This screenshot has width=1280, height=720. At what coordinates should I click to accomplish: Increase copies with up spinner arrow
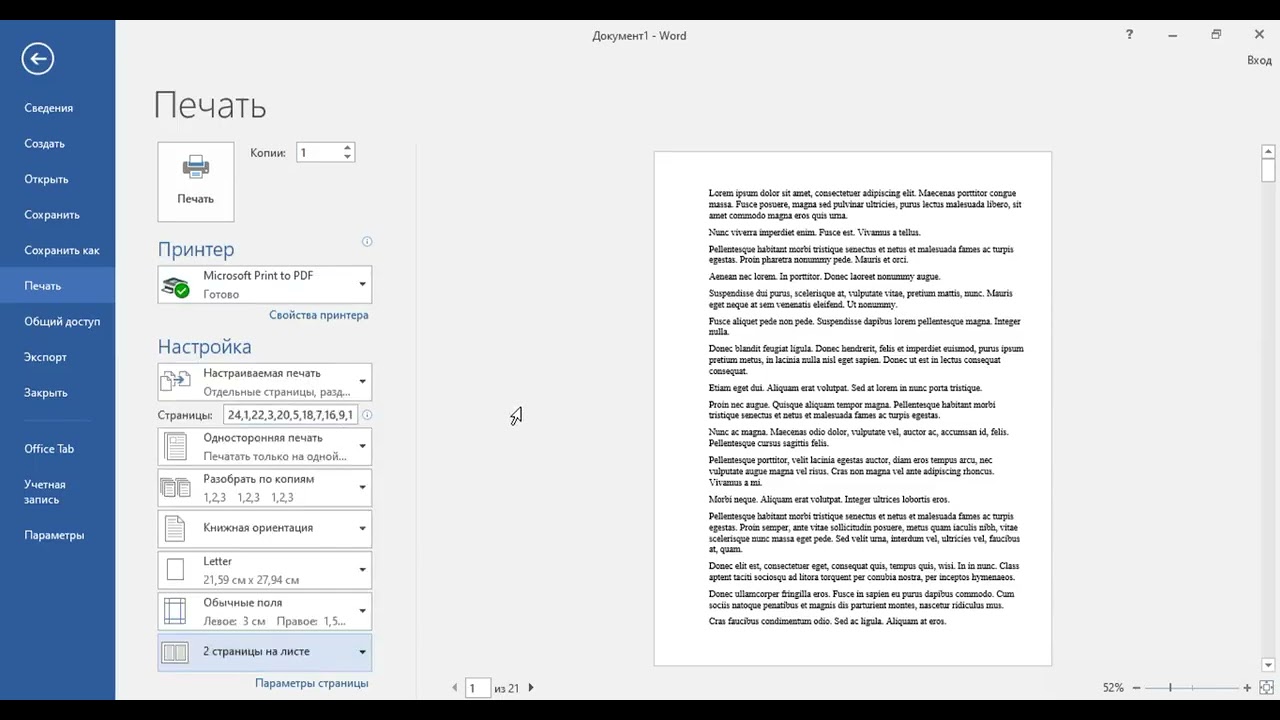click(347, 148)
